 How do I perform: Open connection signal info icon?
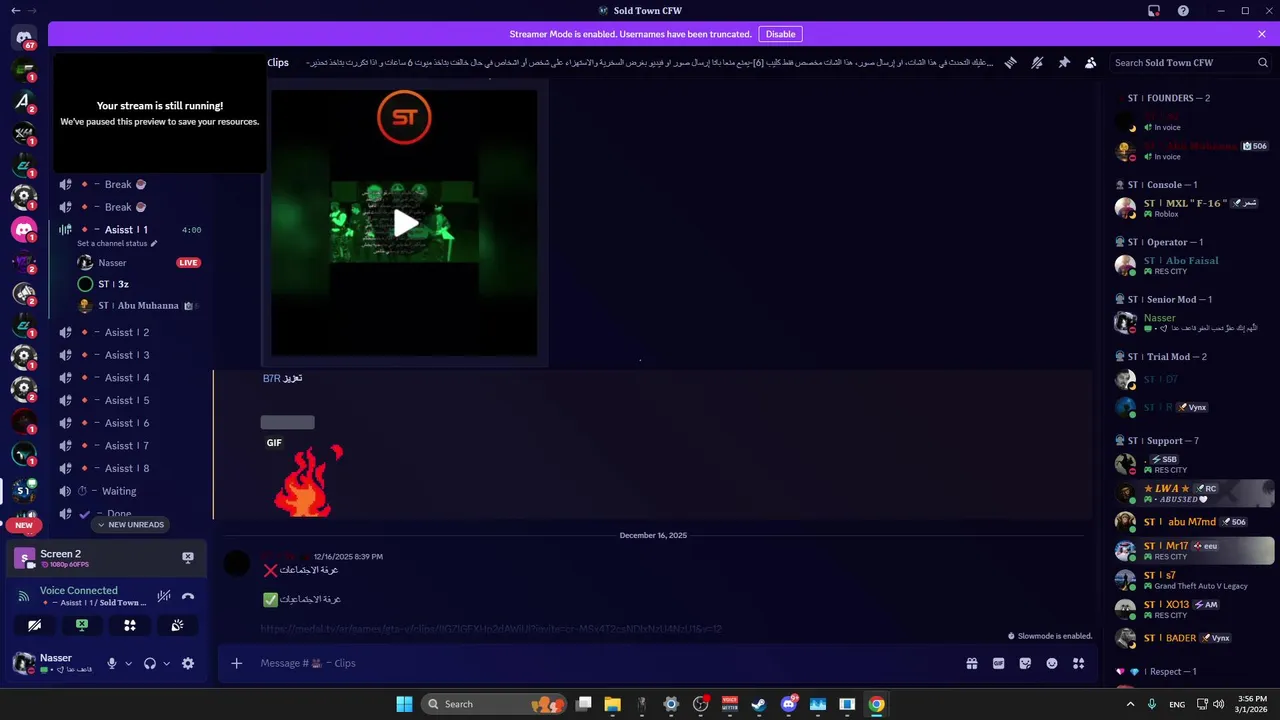click(x=24, y=596)
